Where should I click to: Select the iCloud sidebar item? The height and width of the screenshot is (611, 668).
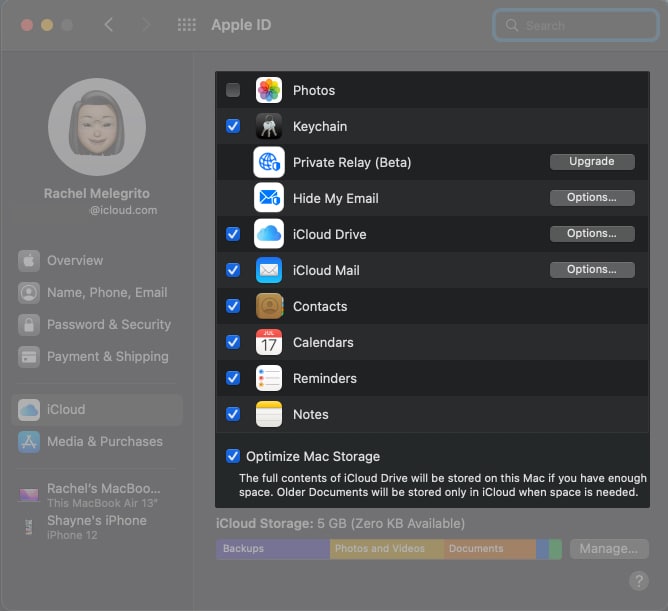click(x=98, y=410)
